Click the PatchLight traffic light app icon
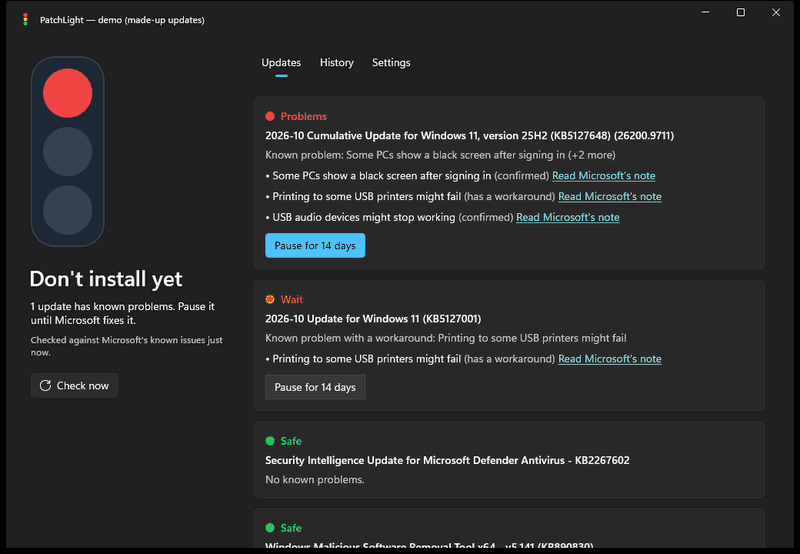The image size is (800, 554). 25,19
